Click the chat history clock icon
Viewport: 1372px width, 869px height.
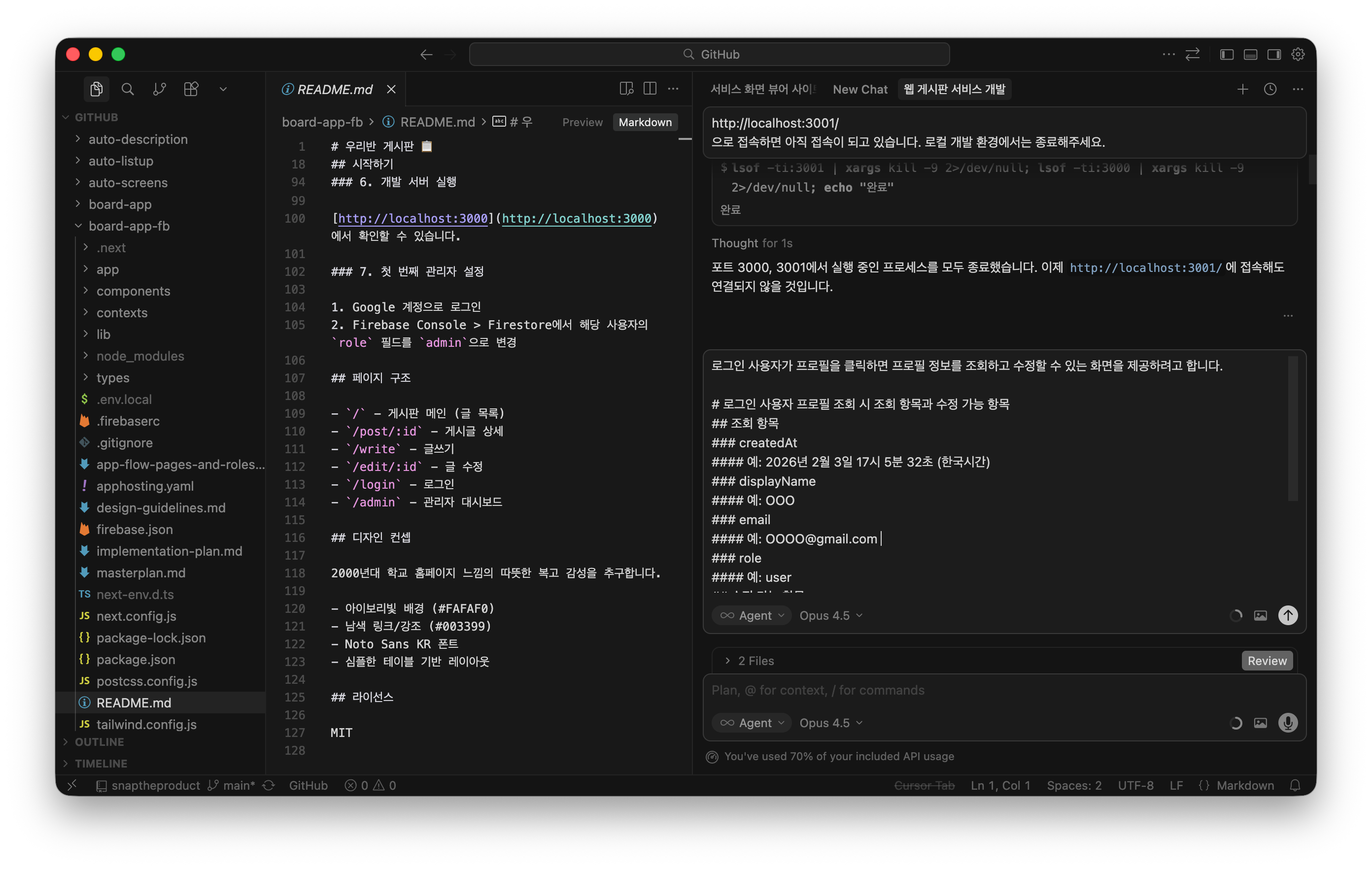coord(1270,89)
